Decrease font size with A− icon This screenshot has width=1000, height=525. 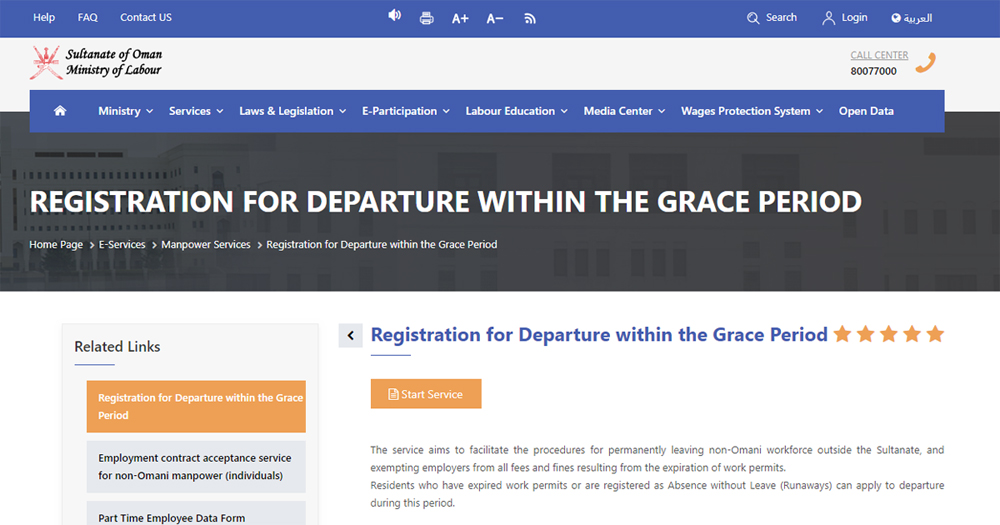(495, 18)
